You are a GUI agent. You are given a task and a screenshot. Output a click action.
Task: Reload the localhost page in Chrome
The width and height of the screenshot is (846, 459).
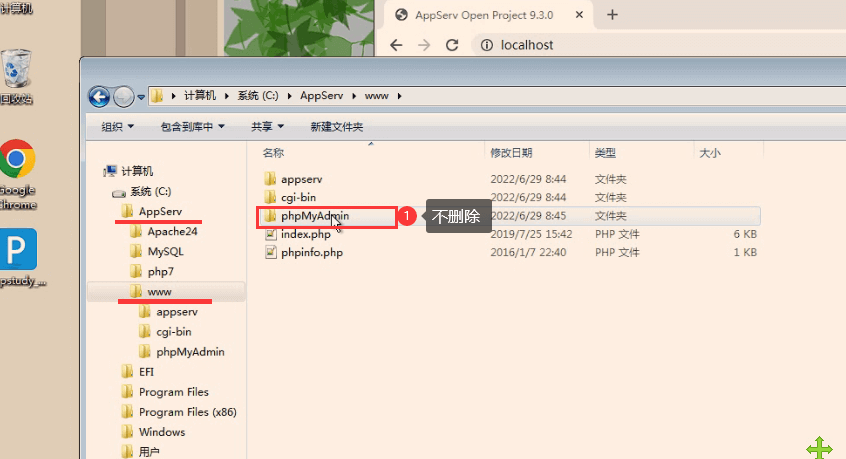(x=452, y=45)
